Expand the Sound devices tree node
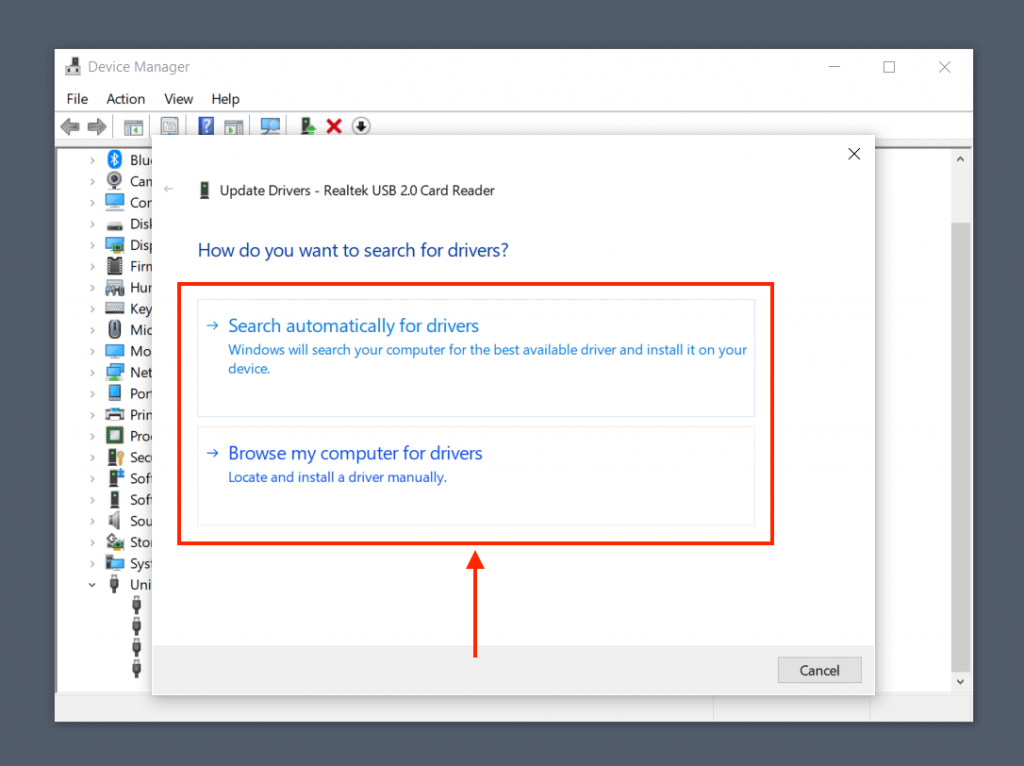The width and height of the screenshot is (1024, 766). [92, 521]
